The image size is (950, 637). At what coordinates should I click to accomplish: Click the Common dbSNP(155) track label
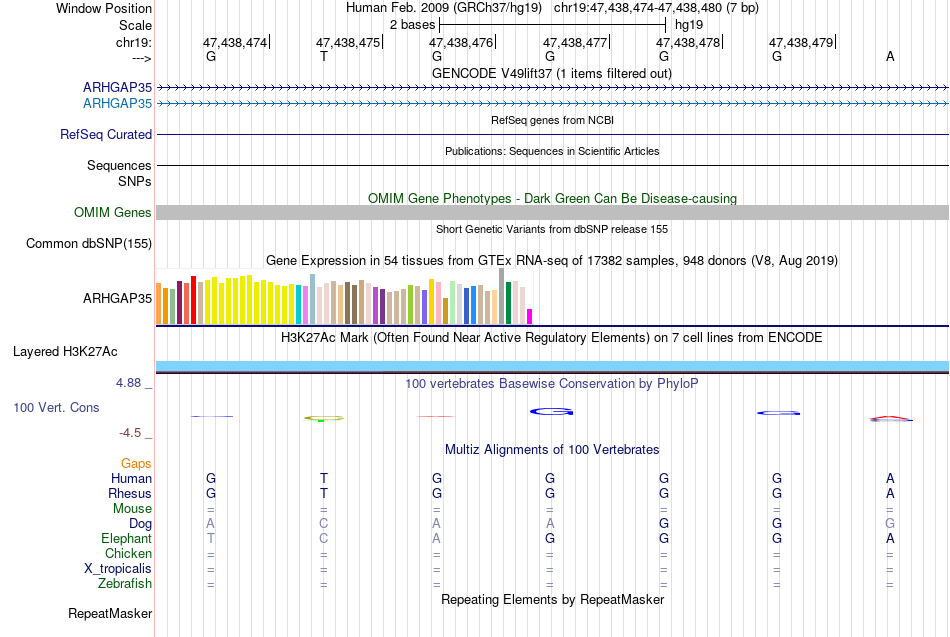coord(89,244)
